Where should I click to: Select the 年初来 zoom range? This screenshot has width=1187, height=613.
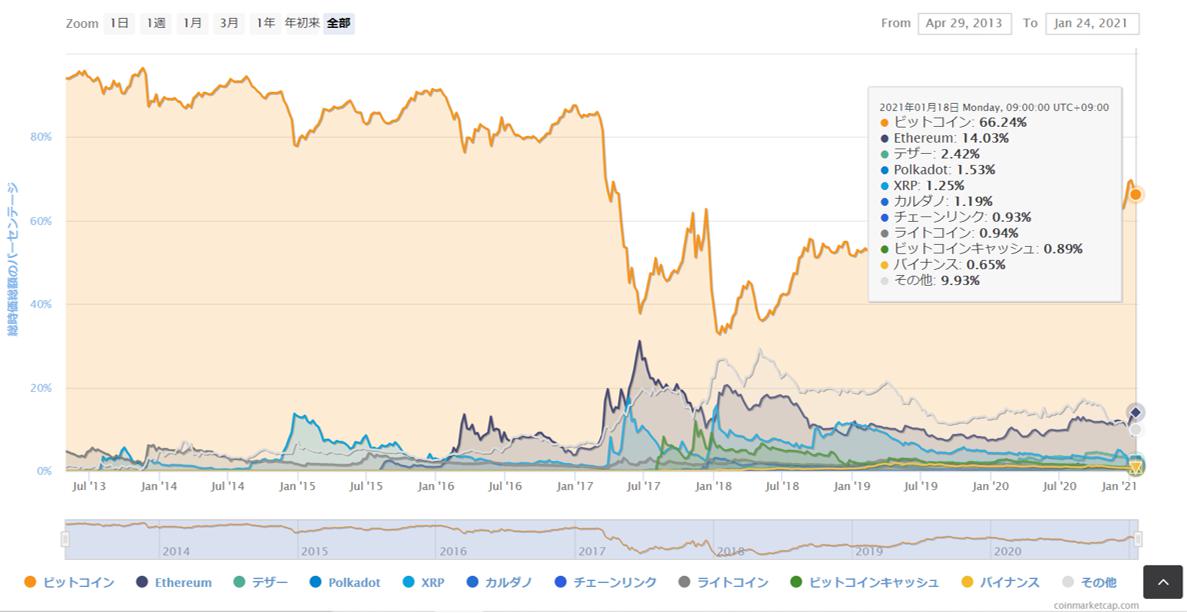point(302,23)
